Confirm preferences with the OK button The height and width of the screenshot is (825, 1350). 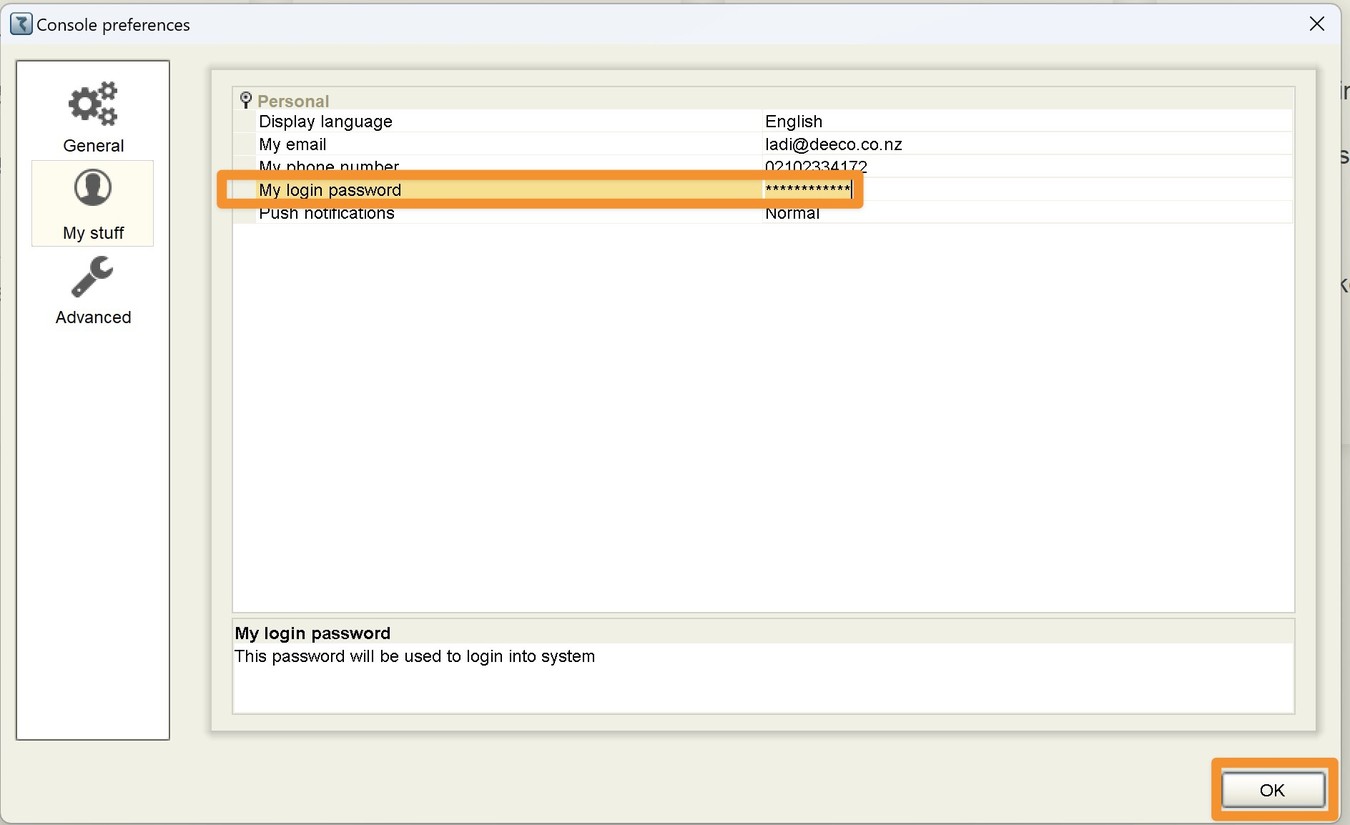click(1271, 790)
